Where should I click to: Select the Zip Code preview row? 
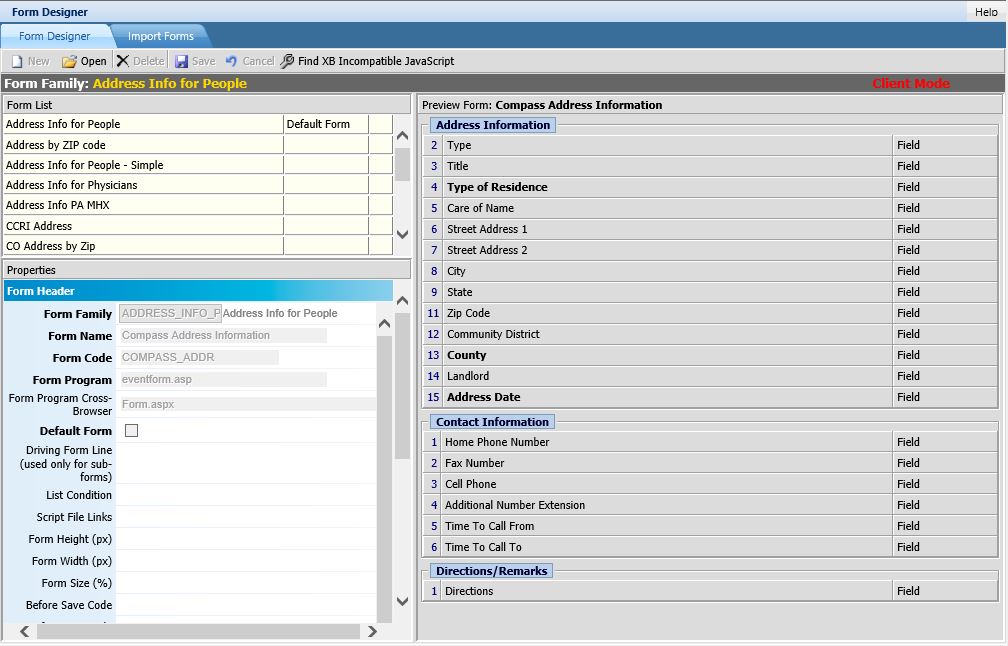click(710, 313)
